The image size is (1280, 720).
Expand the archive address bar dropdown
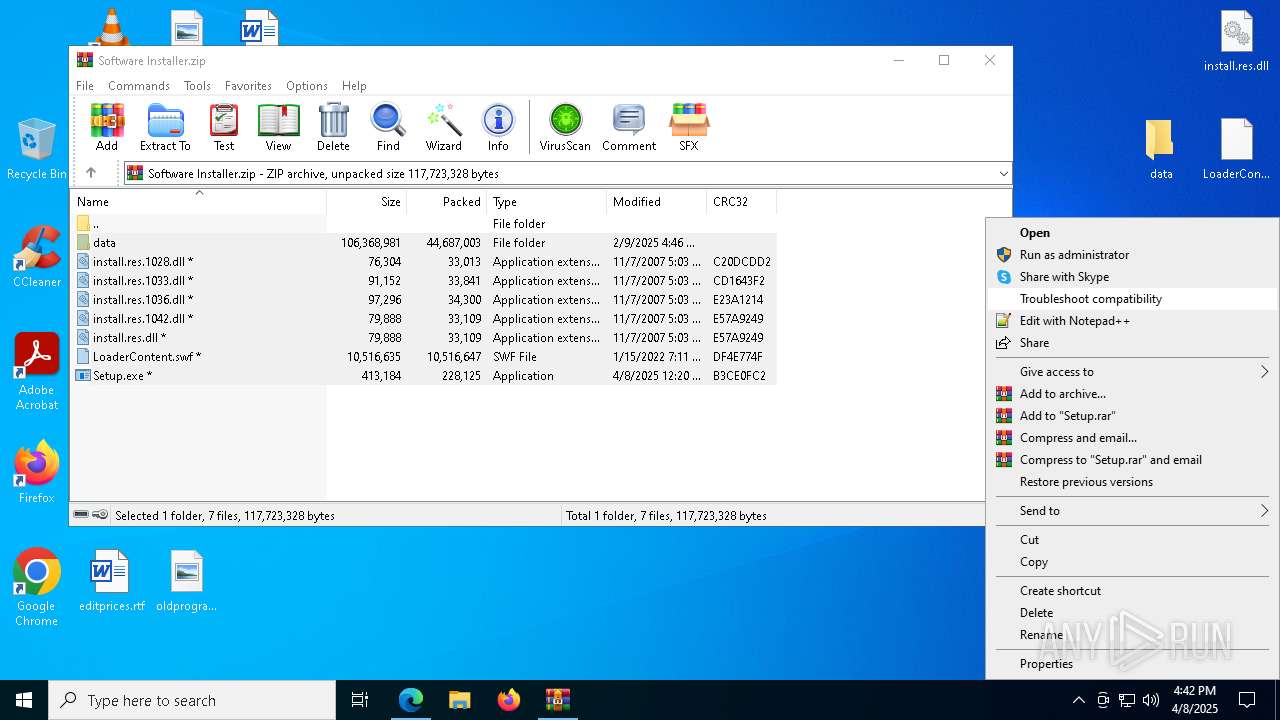click(x=1003, y=173)
